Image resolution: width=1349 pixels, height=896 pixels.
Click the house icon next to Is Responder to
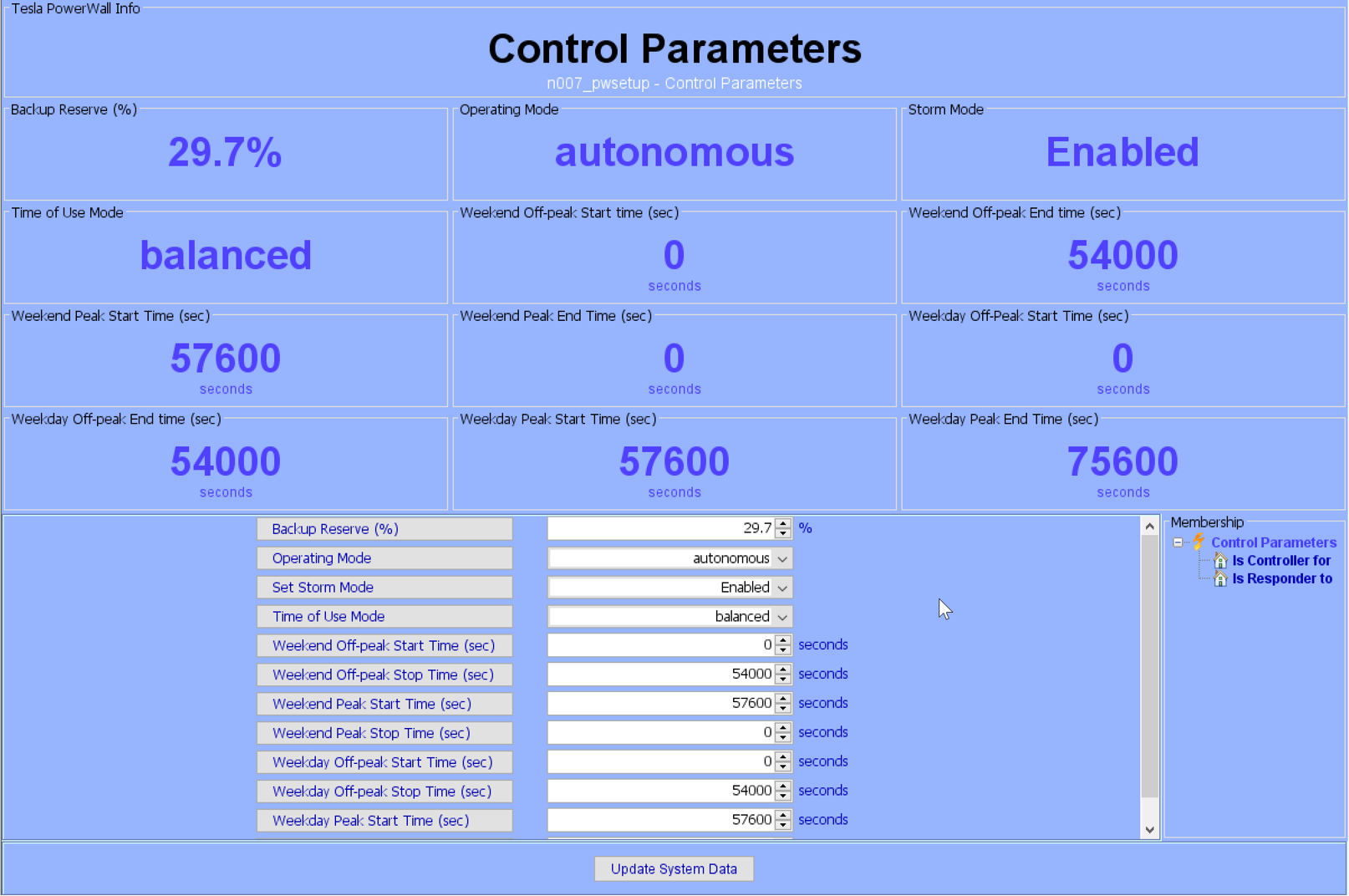pyautogui.click(x=1220, y=578)
